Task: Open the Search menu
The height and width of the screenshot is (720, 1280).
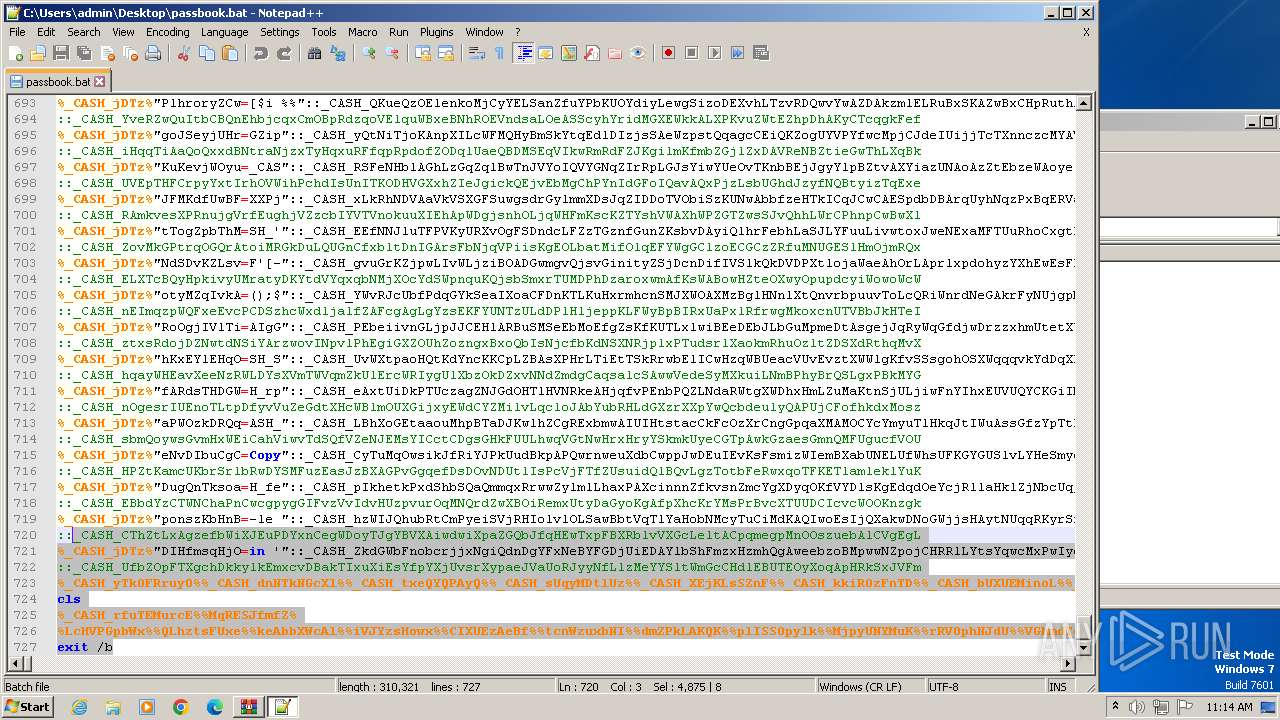Action: (84, 32)
